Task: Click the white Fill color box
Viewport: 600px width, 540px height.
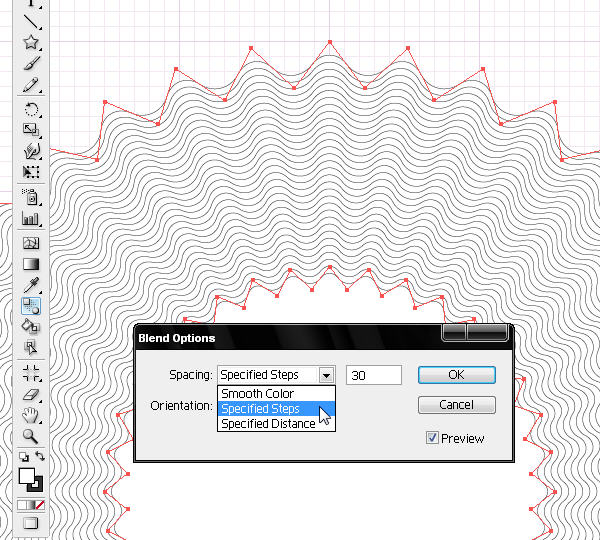Action: pos(26,476)
